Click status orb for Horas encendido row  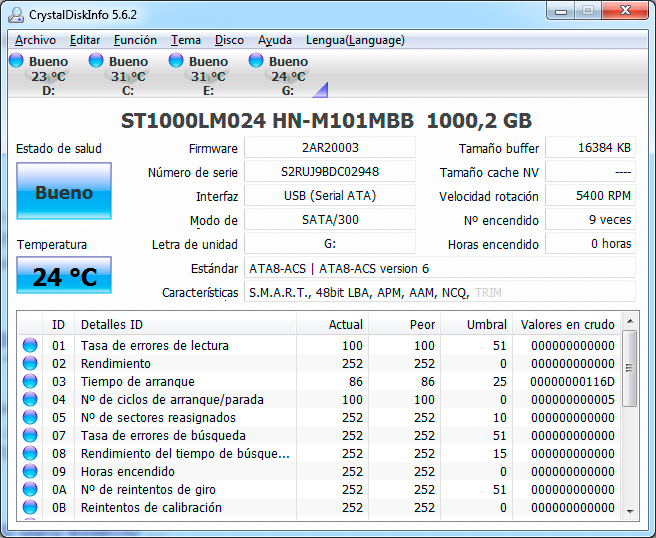30,471
